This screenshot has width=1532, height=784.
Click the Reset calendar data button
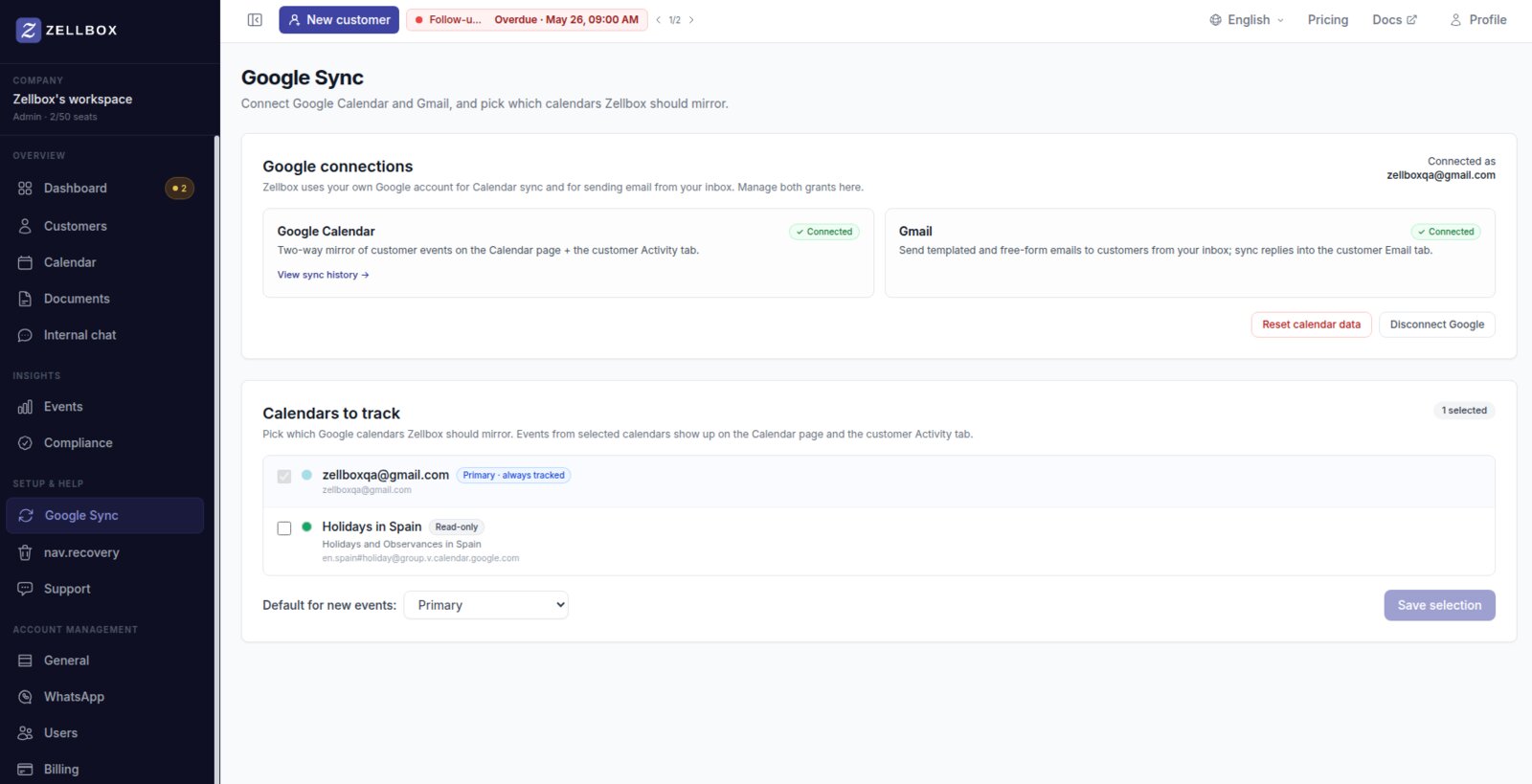(1311, 325)
